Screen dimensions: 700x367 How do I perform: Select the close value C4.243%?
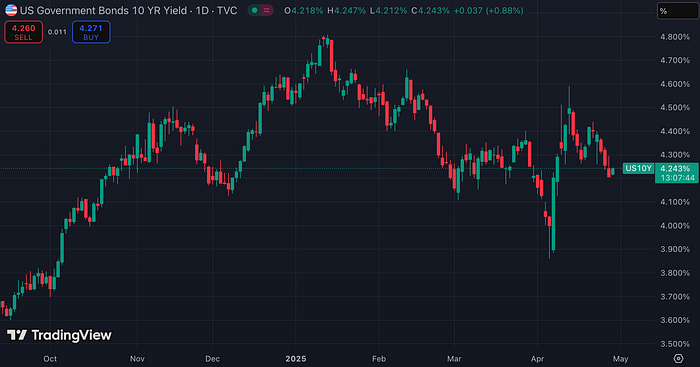(x=430, y=10)
